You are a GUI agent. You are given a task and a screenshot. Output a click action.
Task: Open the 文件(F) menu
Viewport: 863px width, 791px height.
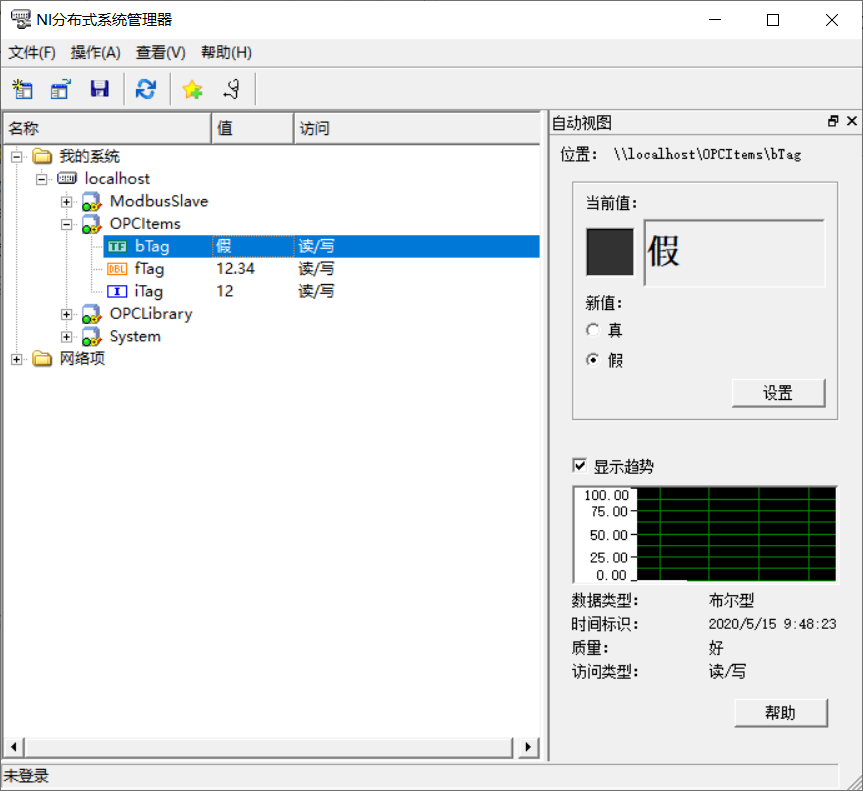point(32,52)
